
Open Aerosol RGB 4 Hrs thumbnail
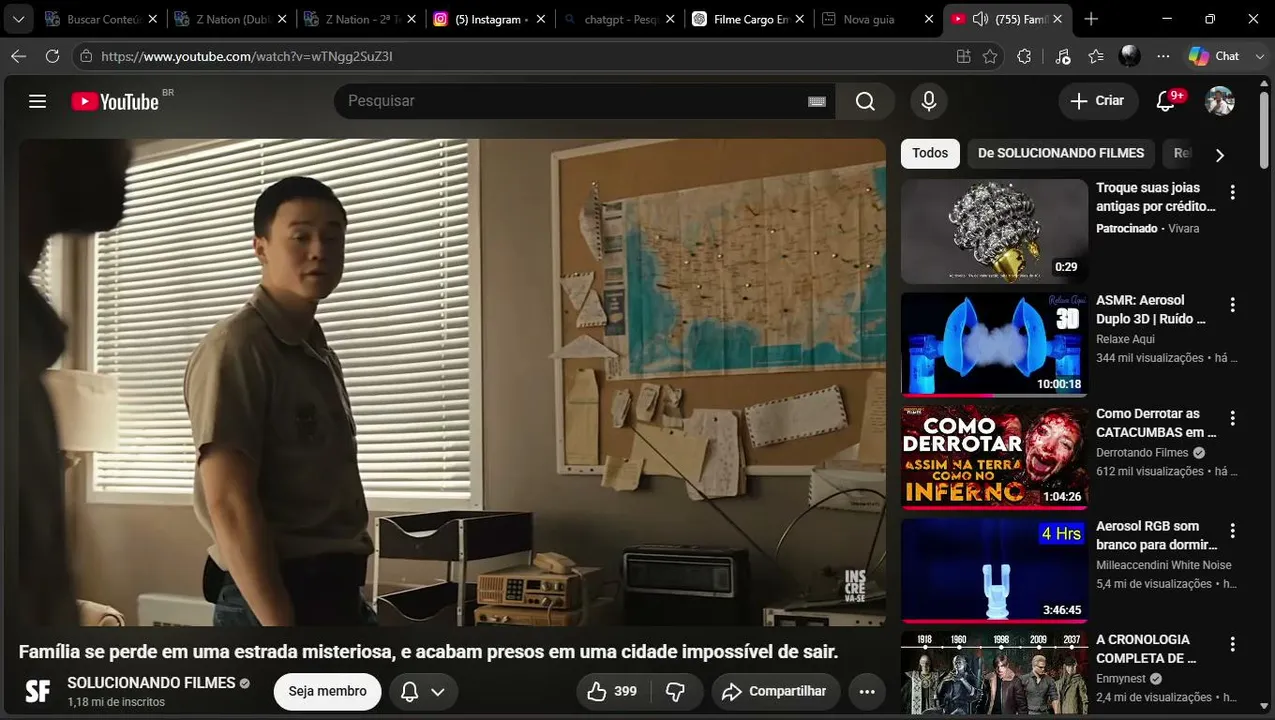click(x=994, y=571)
